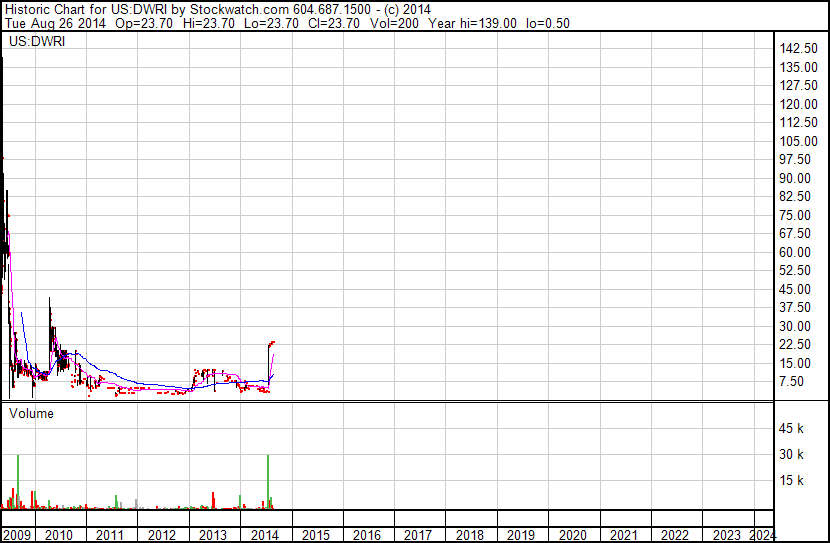Click the 2009 year label
The width and height of the screenshot is (830, 543).
(x=17, y=535)
